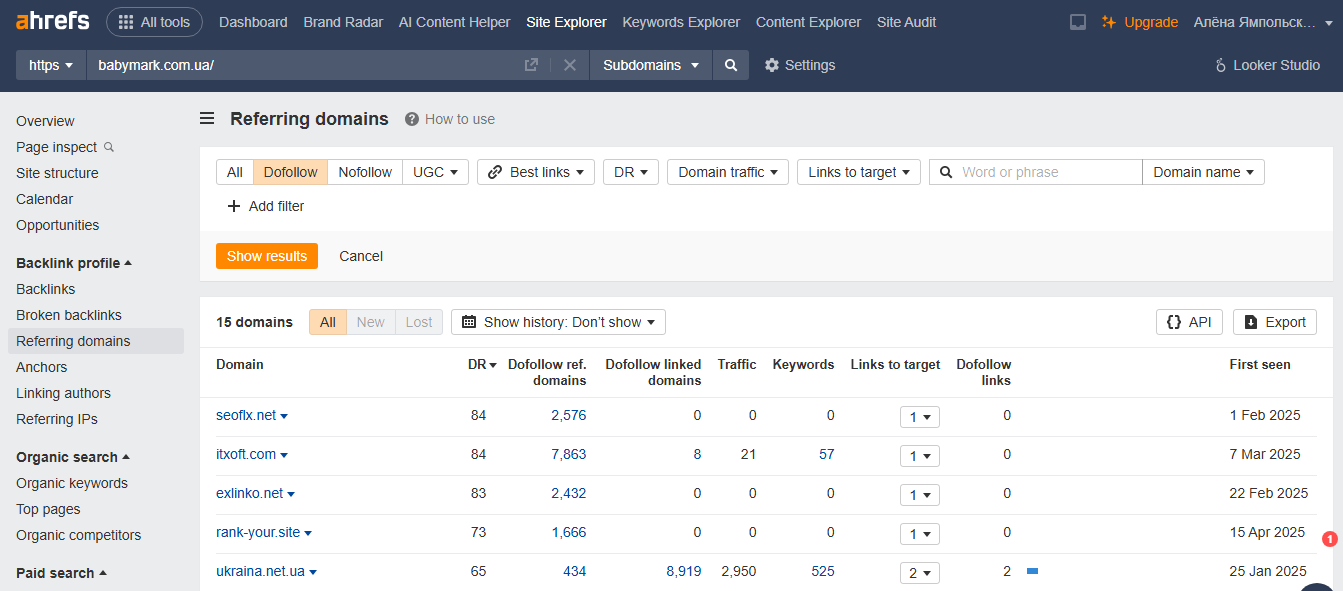Select the Lost domains toggle
The image size is (1343, 591).
click(x=419, y=322)
